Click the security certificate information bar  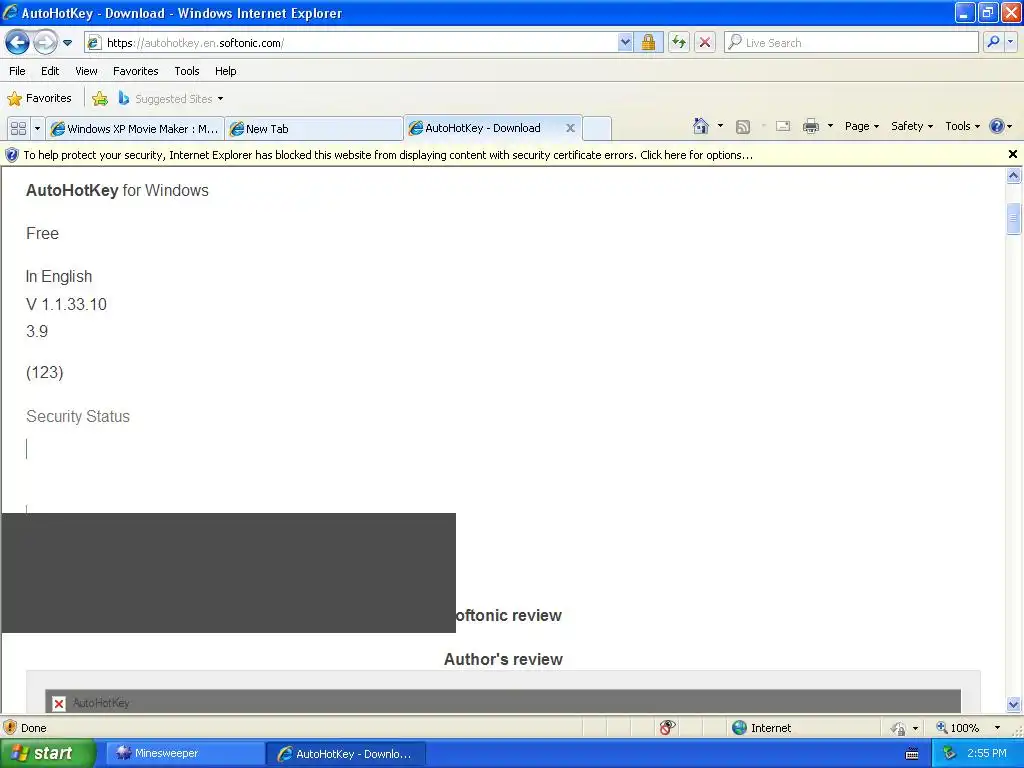click(x=503, y=155)
